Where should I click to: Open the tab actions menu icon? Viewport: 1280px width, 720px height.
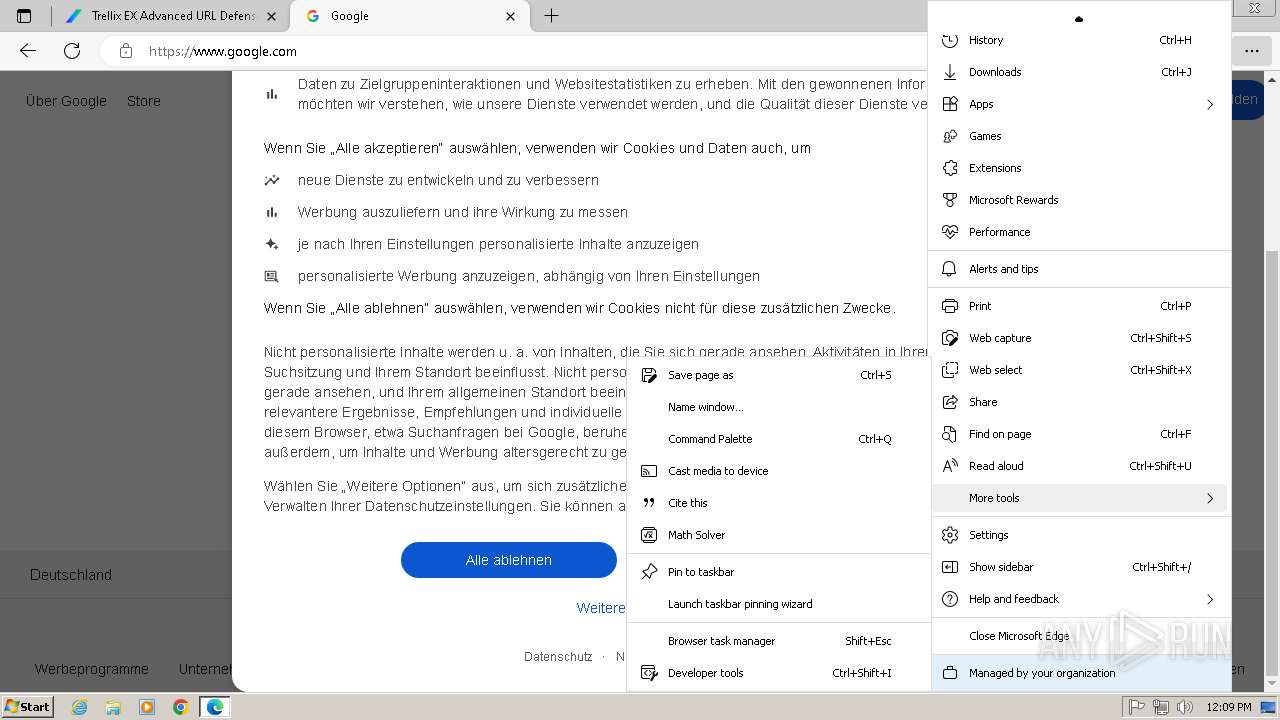(x=24, y=16)
